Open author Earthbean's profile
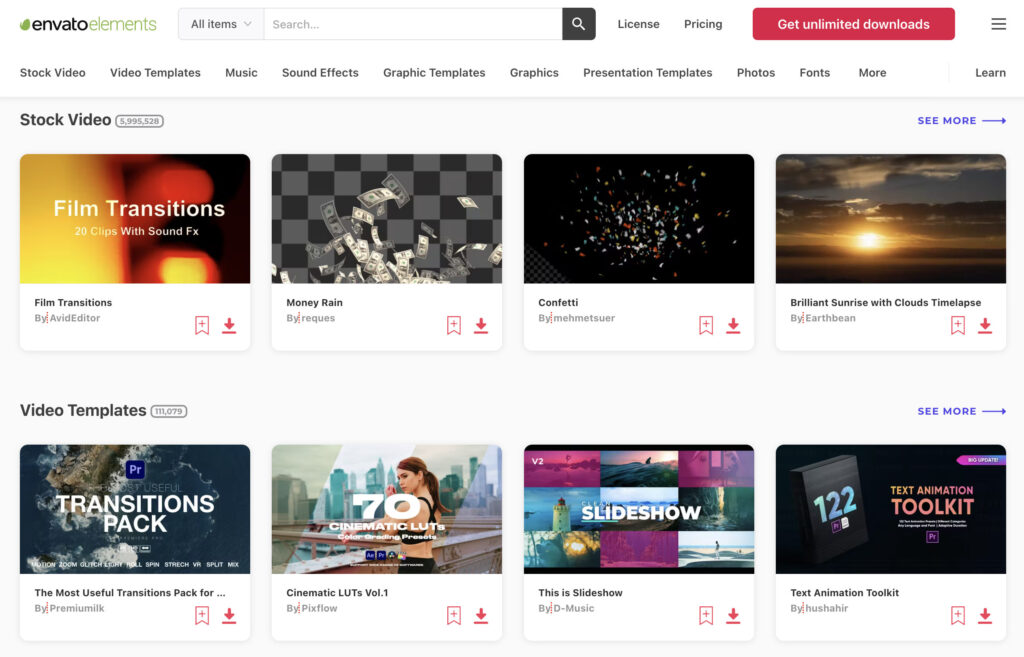1024x657 pixels. click(831, 318)
